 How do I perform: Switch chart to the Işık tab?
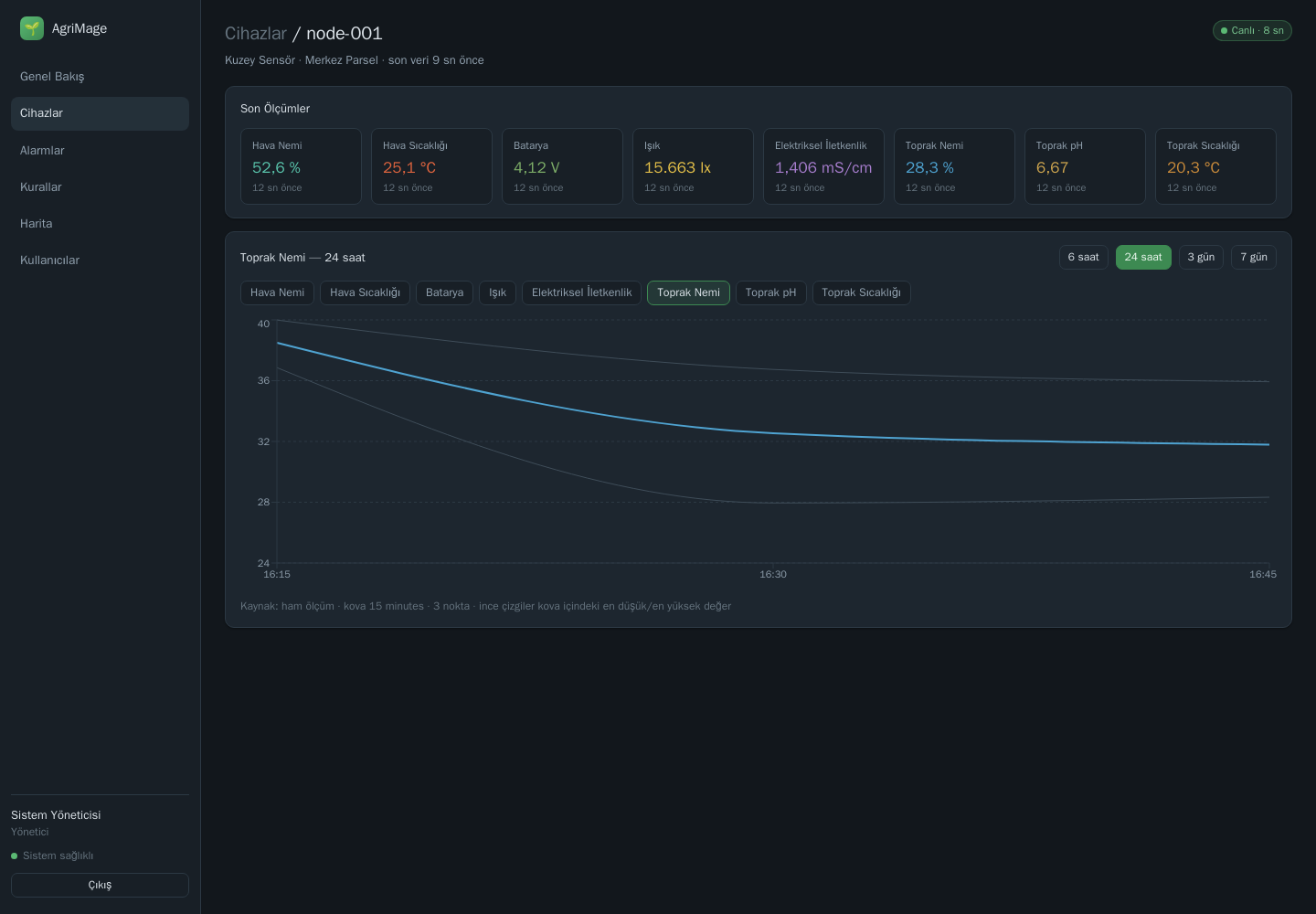click(497, 292)
